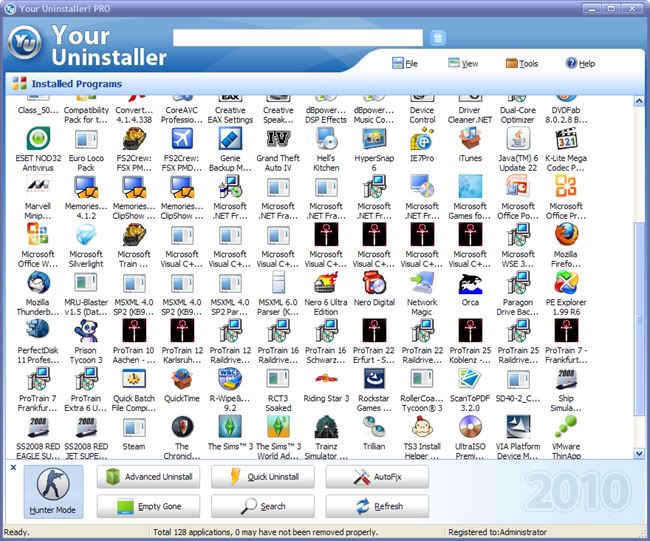Select the Microsoft Train Simulator icon

[x=134, y=235]
